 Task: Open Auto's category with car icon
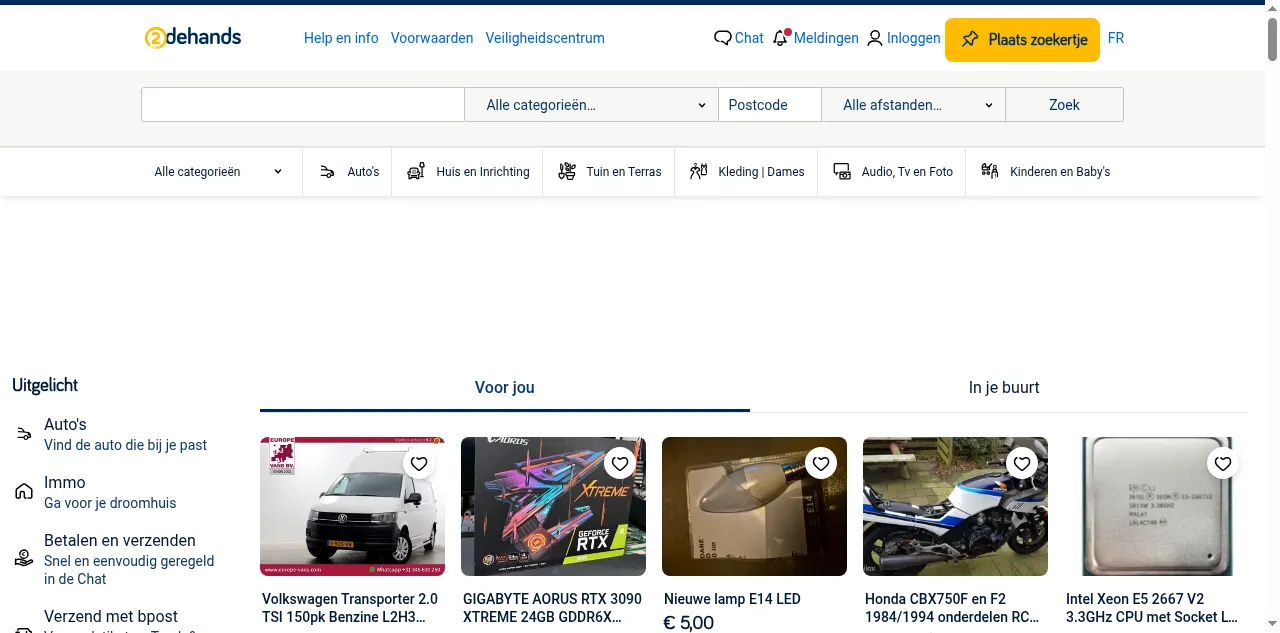click(327, 172)
